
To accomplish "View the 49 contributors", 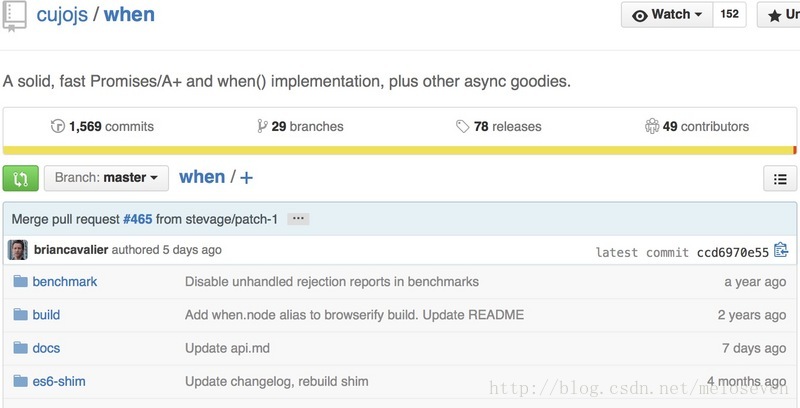I will [x=697, y=126].
